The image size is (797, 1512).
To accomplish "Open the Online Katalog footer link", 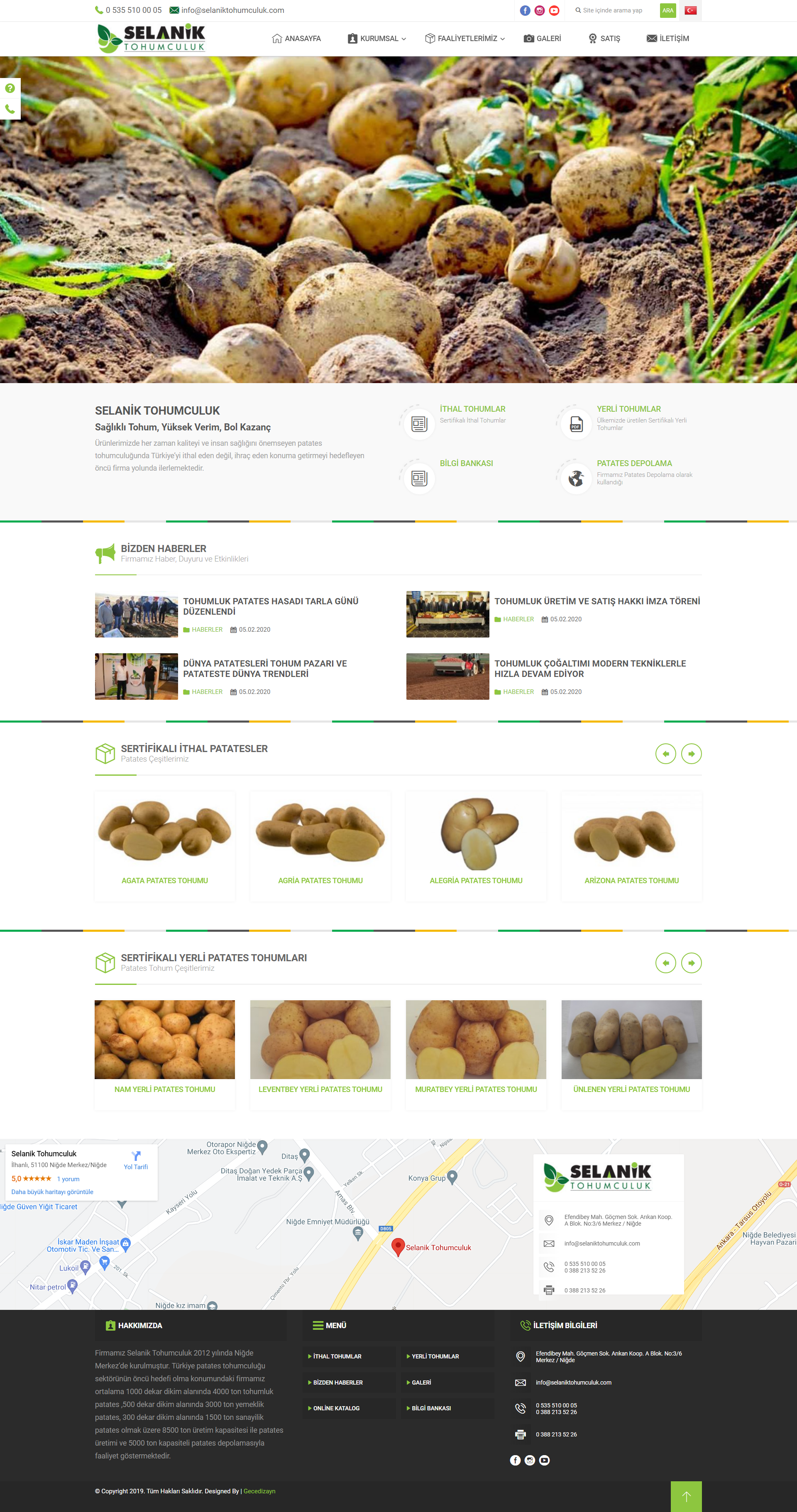I will (x=336, y=1408).
